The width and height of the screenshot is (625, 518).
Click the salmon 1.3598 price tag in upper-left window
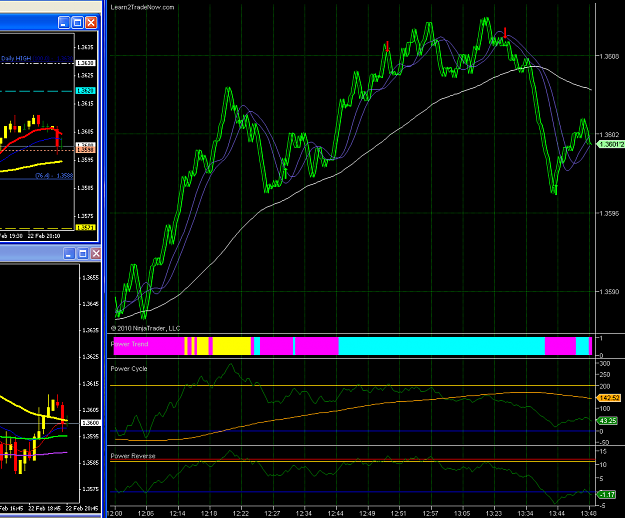tap(86, 149)
